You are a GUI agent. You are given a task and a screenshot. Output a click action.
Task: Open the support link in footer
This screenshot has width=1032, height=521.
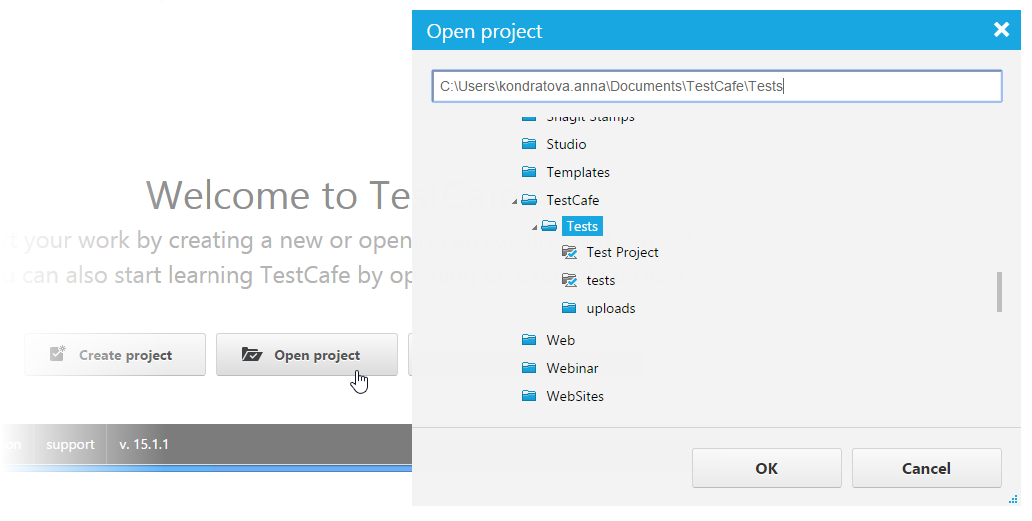70,445
